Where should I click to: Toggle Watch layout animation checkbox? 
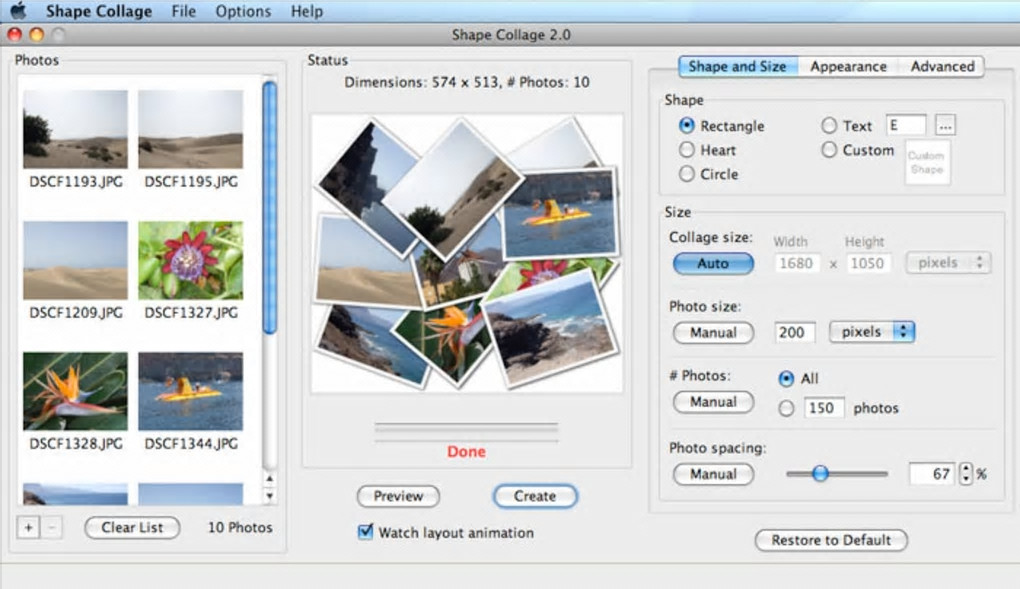coord(366,532)
